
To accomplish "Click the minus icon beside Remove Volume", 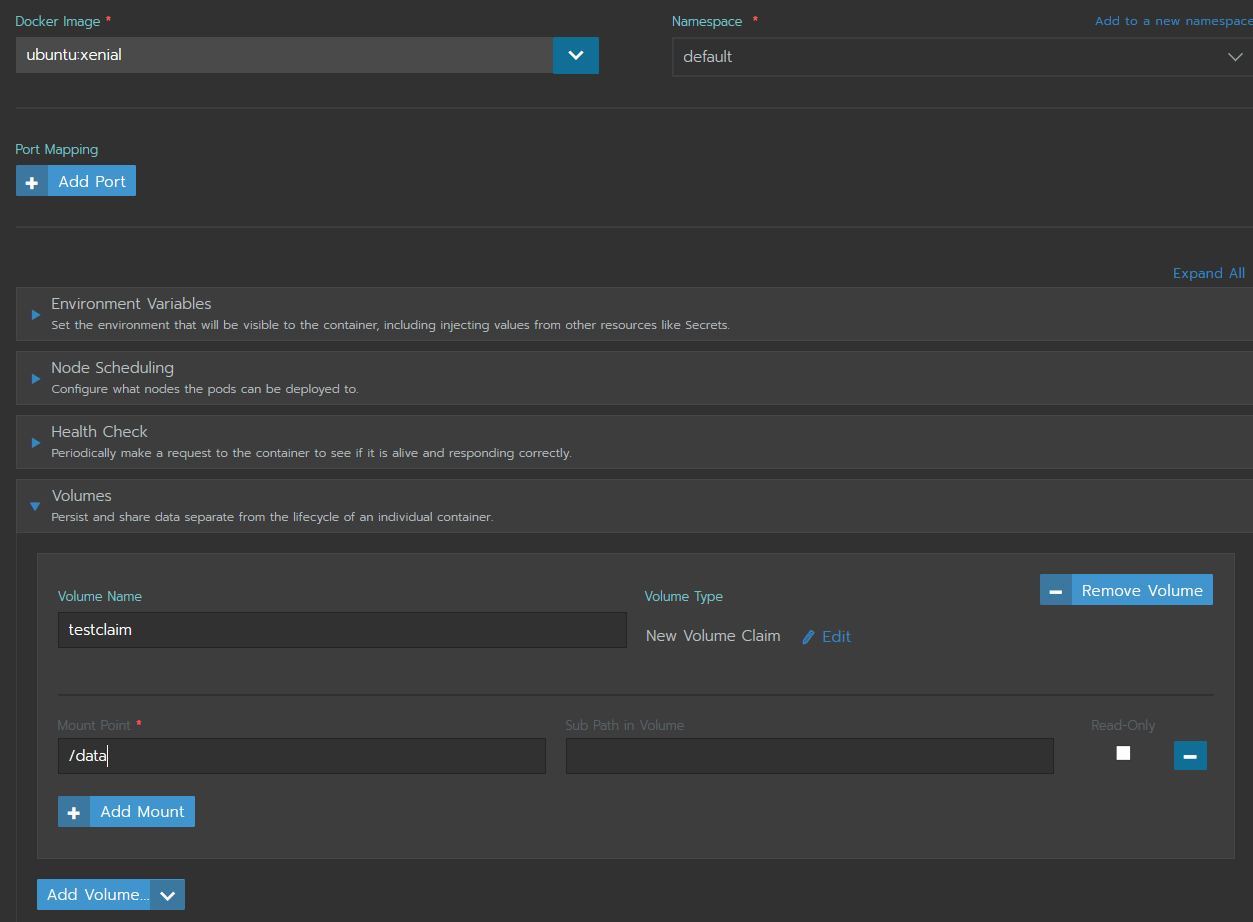I will (x=1055, y=589).
